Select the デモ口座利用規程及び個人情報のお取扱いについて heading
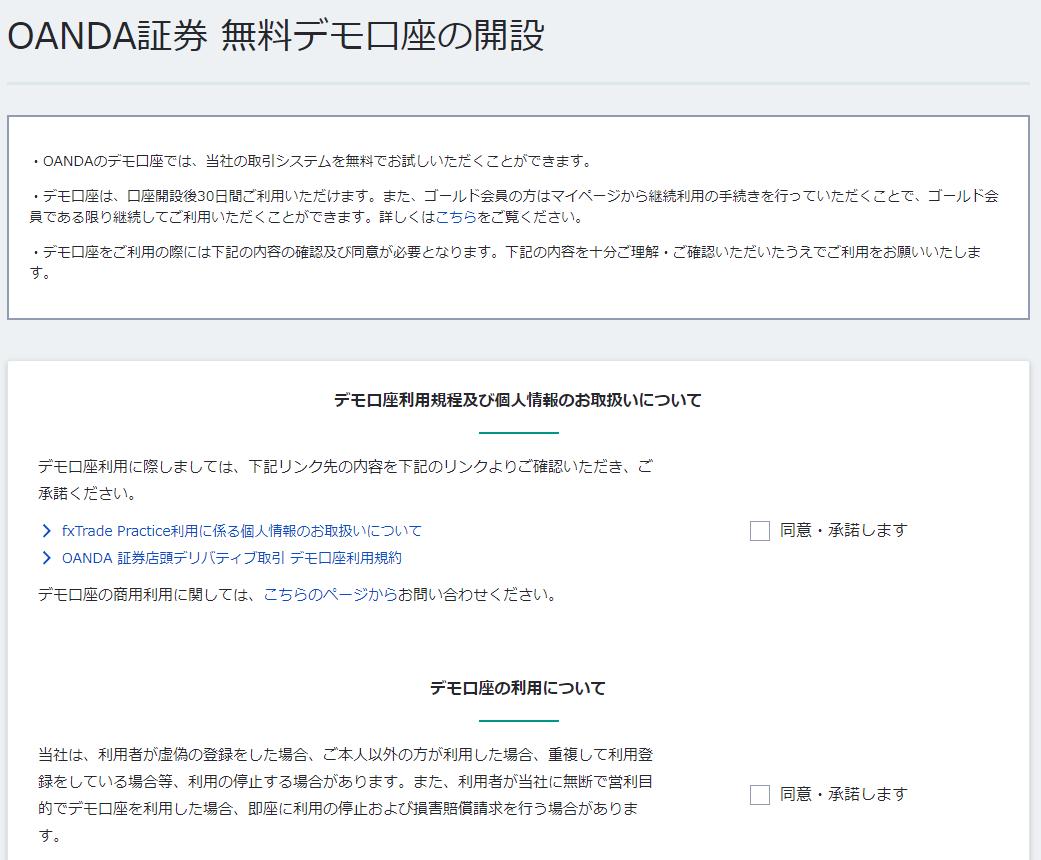Screen dimensions: 1041x860 tap(518, 398)
